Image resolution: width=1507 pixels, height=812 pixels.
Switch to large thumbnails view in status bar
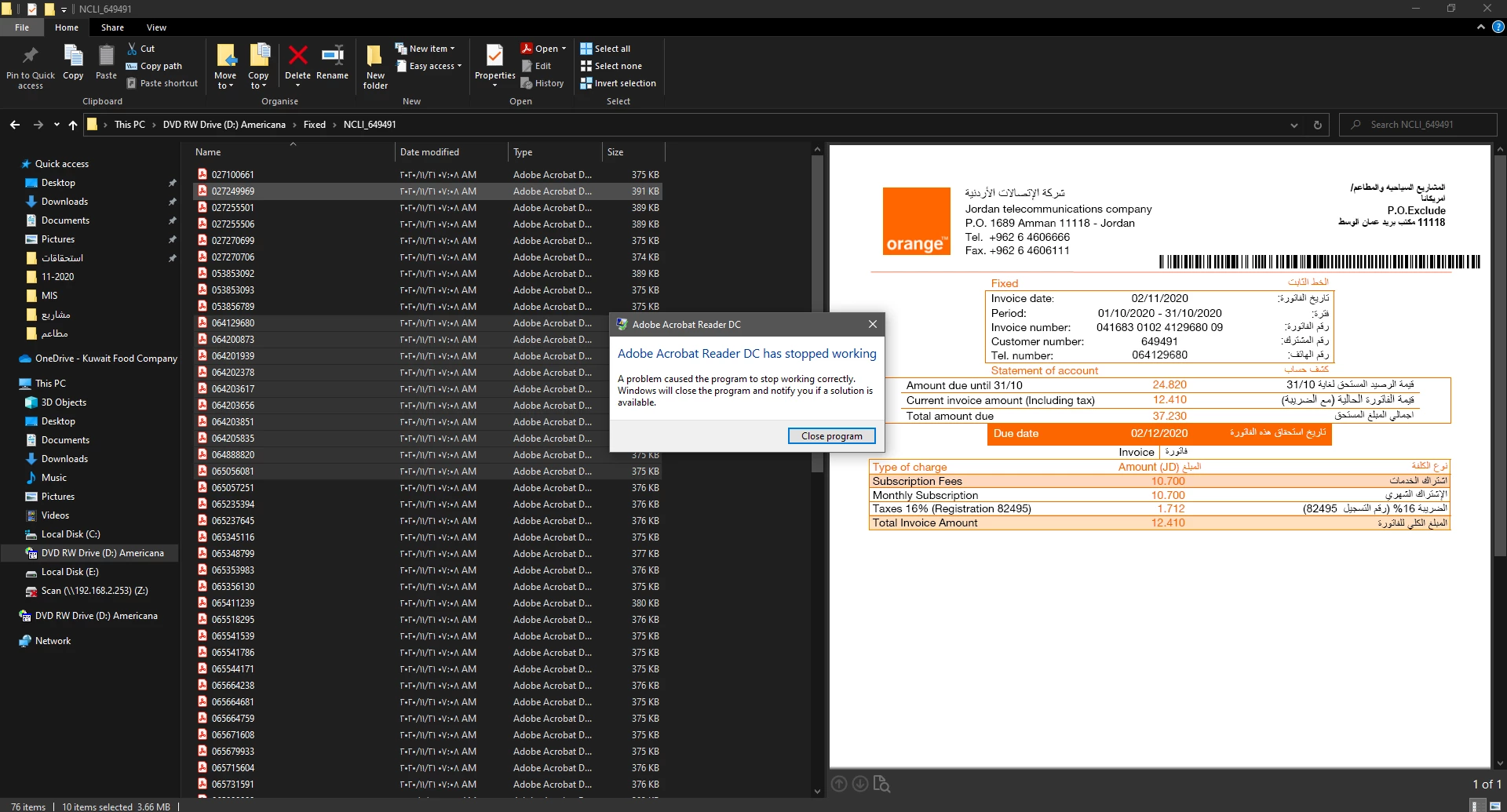pos(1495,806)
